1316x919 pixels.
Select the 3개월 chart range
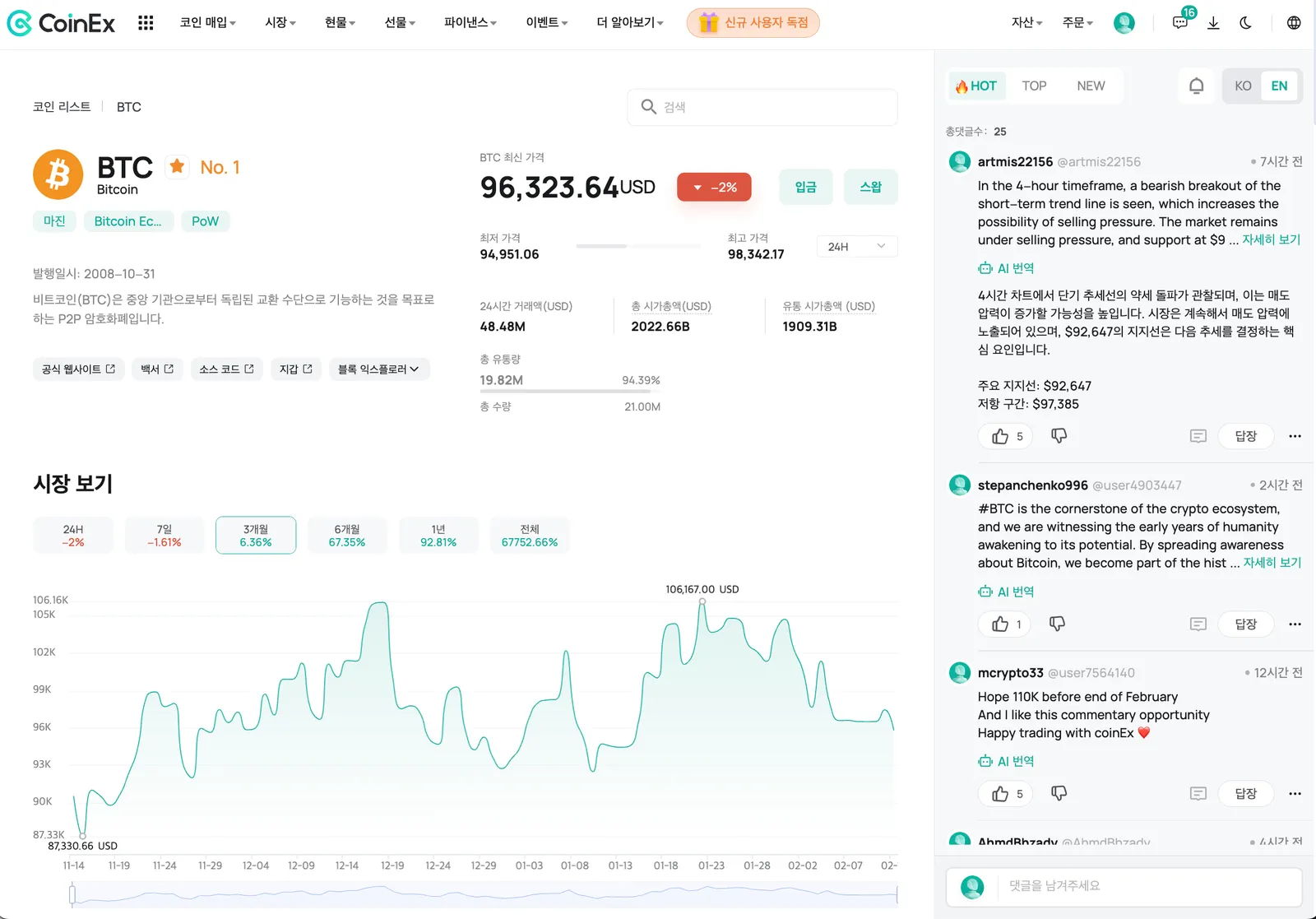click(x=256, y=536)
